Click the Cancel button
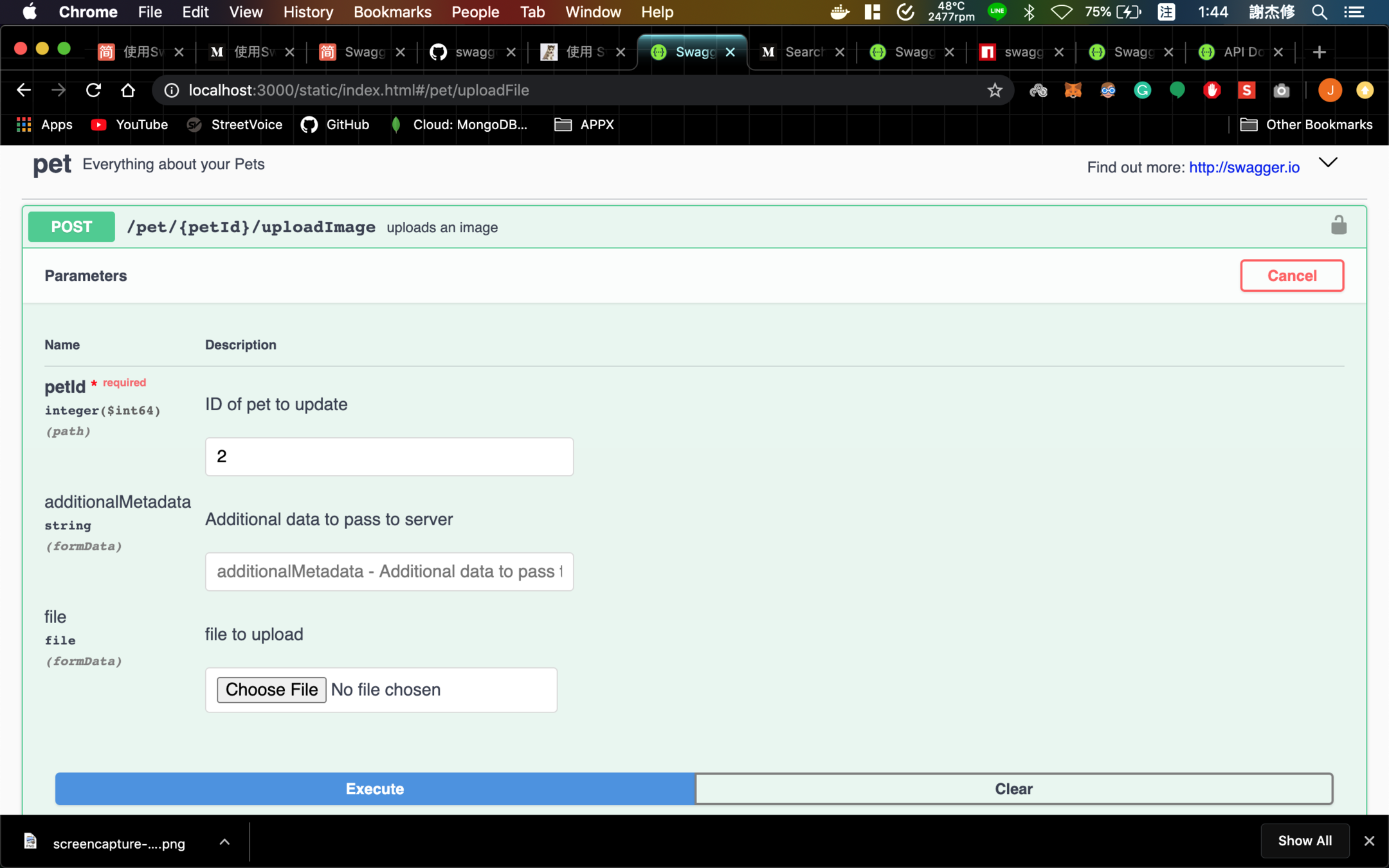This screenshot has height=868, width=1389. (x=1291, y=276)
